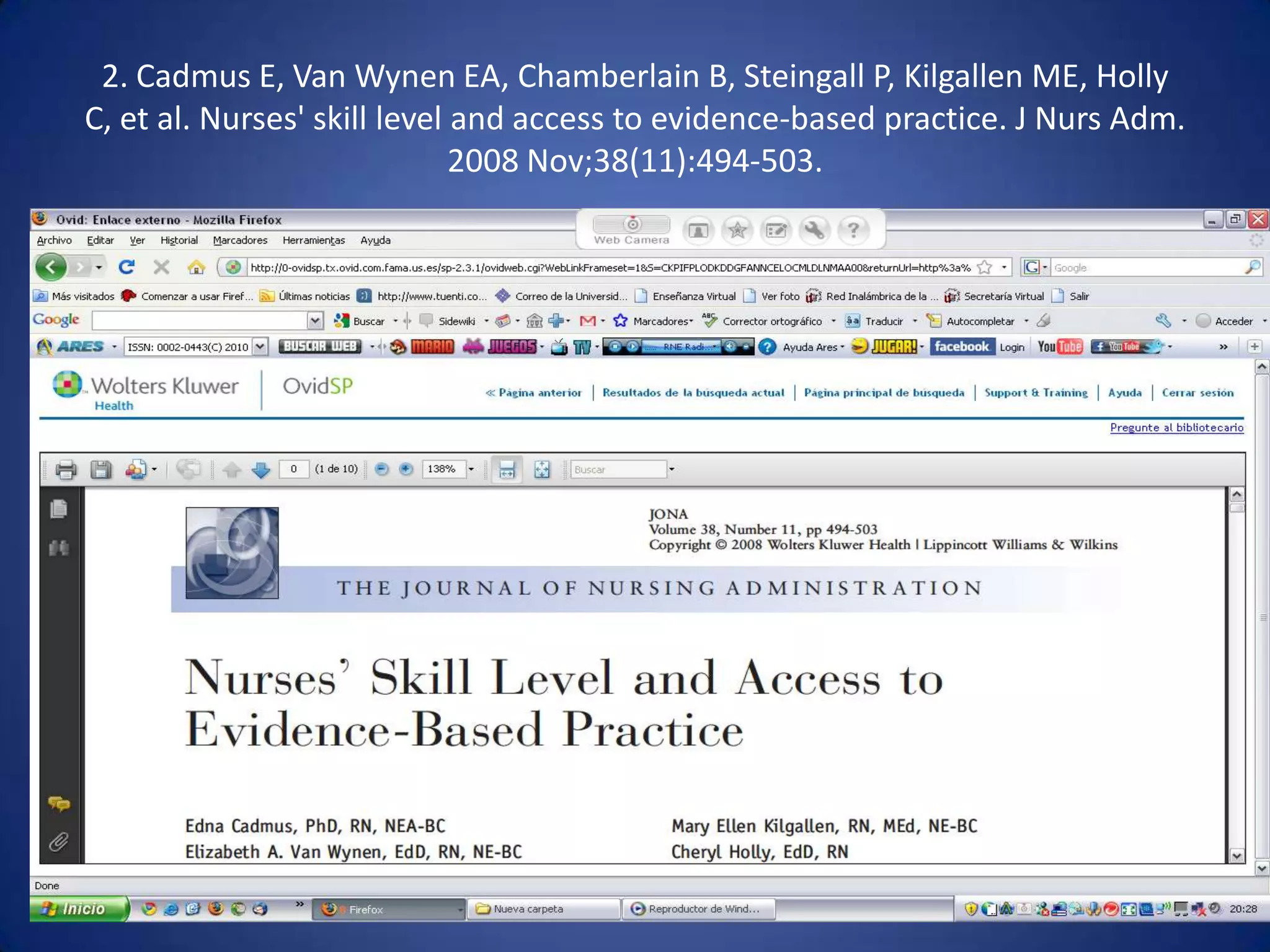Open the Herramientas menu
This screenshot has width=1270, height=952.
pyautogui.click(x=313, y=240)
